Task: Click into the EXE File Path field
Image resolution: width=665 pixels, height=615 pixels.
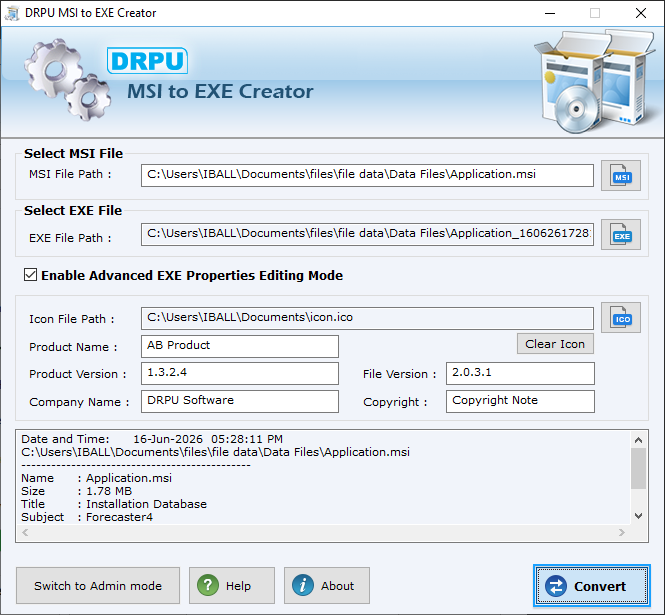Action: pyautogui.click(x=367, y=235)
